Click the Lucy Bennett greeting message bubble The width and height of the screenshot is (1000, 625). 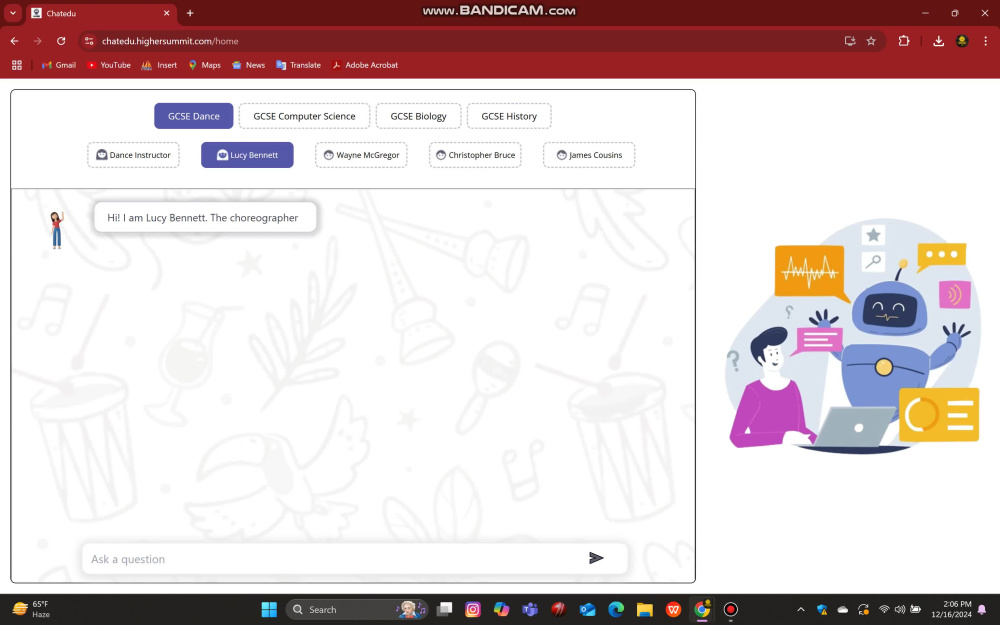(205, 217)
